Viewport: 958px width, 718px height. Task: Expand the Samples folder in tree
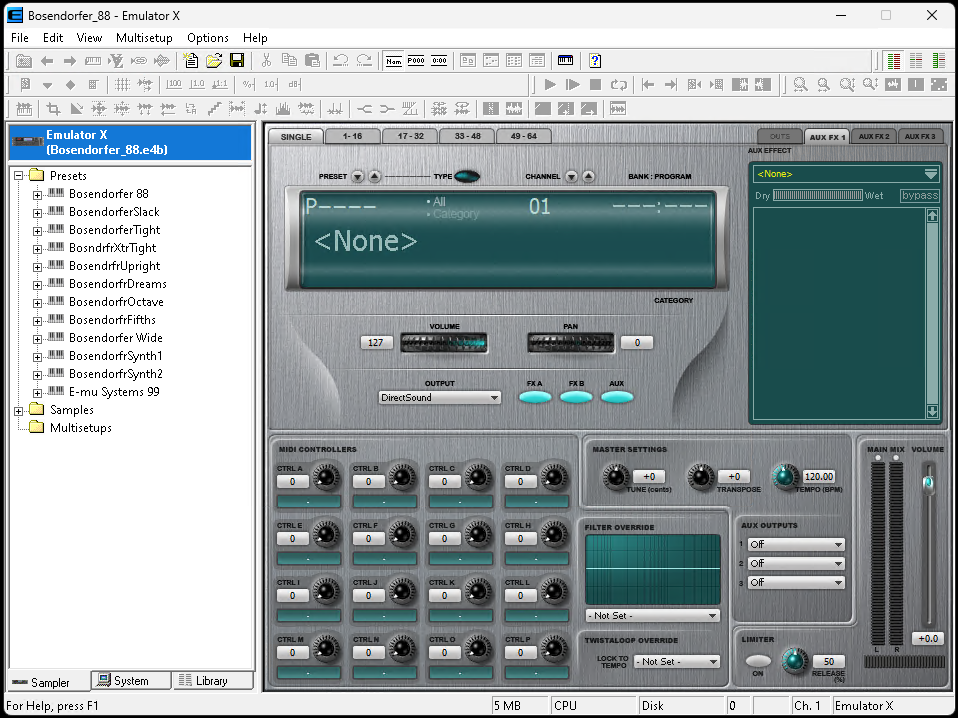coord(20,410)
